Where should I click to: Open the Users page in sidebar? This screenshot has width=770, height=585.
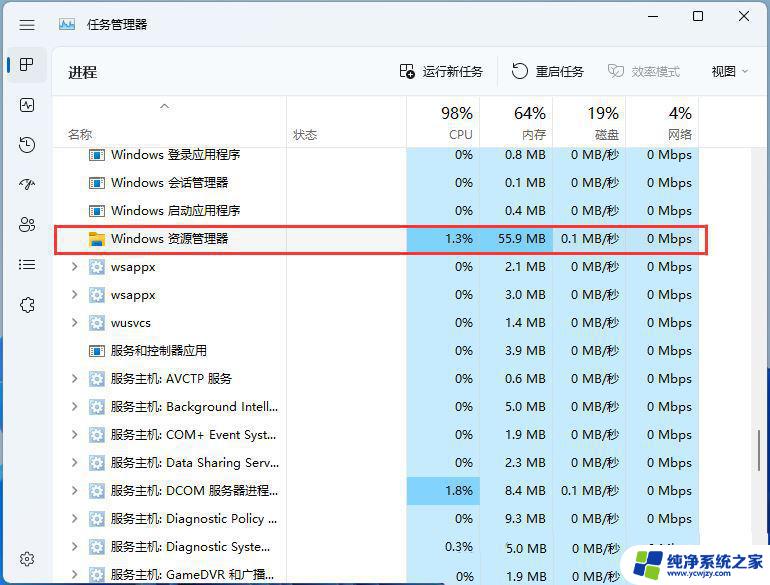27,225
